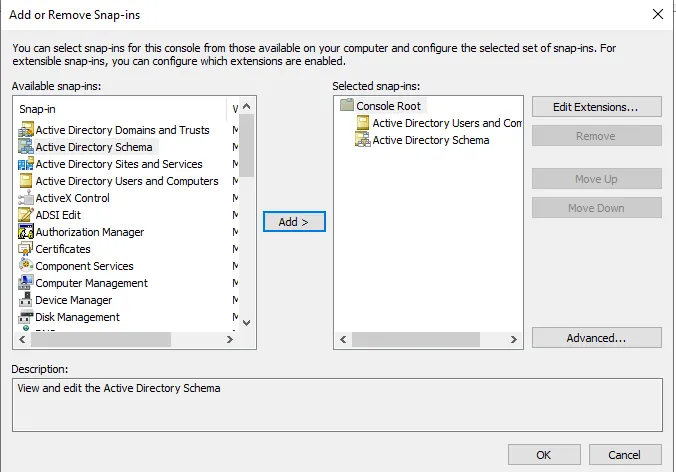This screenshot has height=472, width=676.
Task: Click the Certificates icon
Action: pos(26,249)
